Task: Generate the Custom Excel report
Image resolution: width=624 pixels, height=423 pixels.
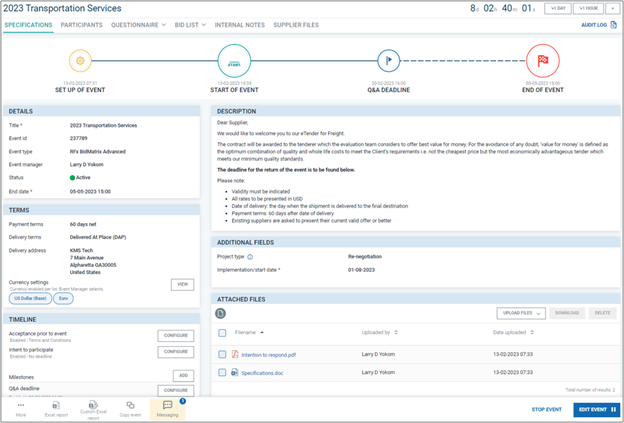Action: click(x=93, y=410)
